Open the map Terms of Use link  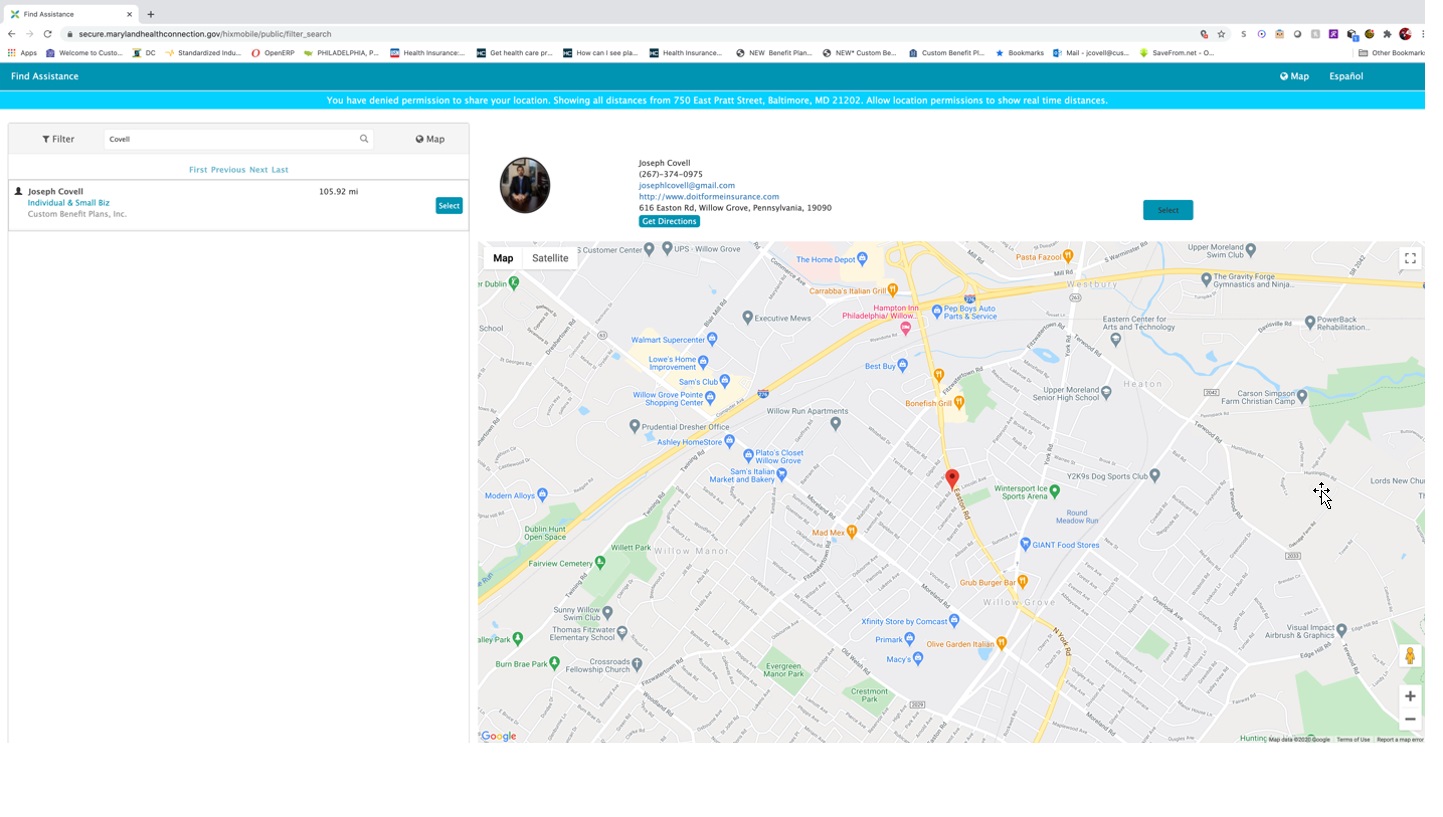click(1353, 739)
